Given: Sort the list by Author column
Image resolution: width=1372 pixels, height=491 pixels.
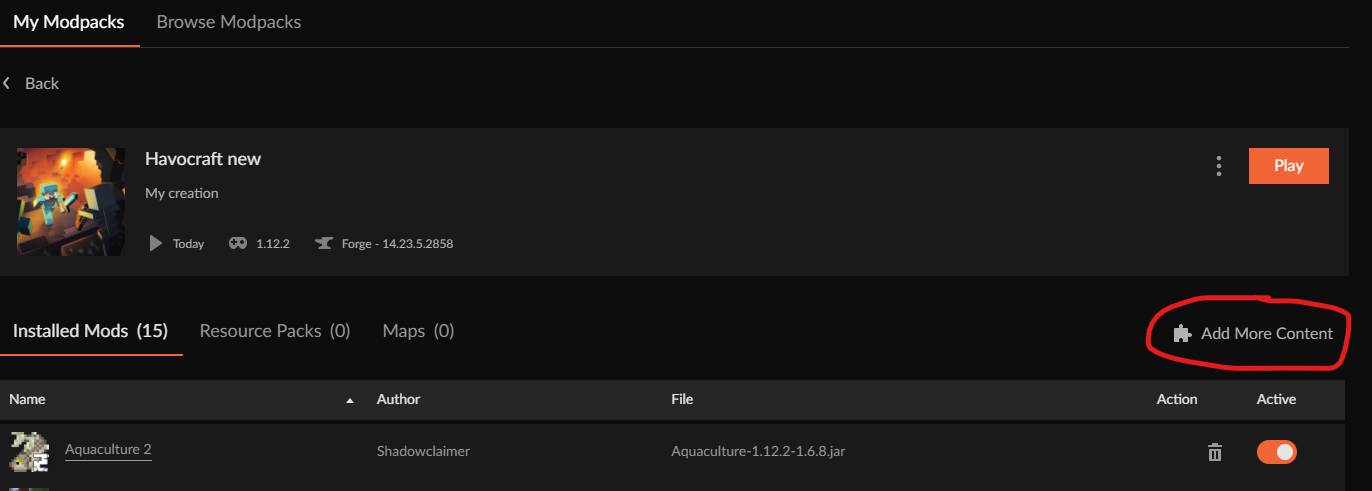Looking at the screenshot, I should pos(398,399).
